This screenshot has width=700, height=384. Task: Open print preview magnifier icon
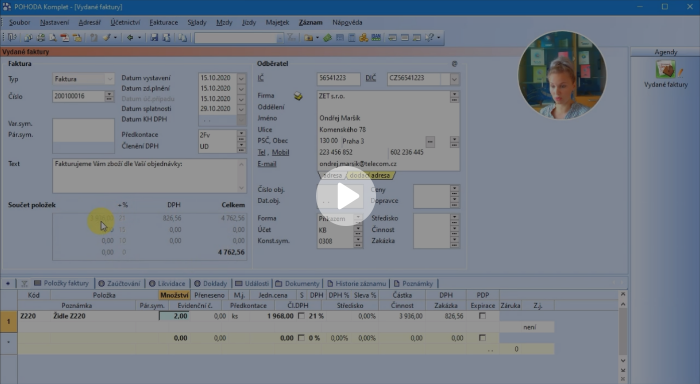coord(53,38)
